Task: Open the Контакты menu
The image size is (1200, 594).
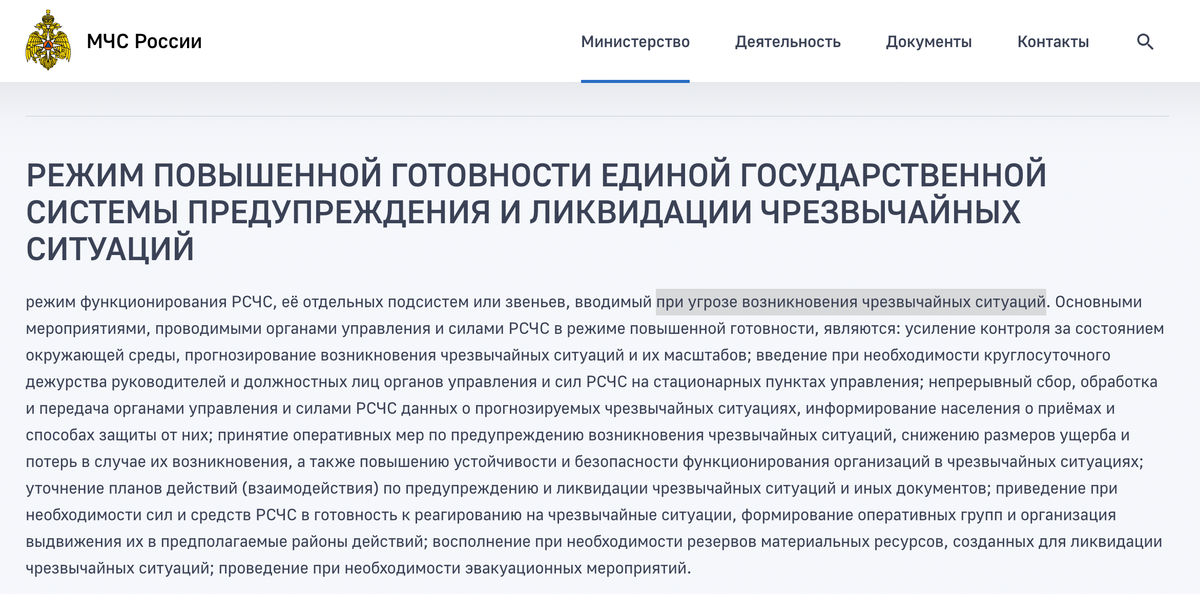Action: [x=1053, y=42]
